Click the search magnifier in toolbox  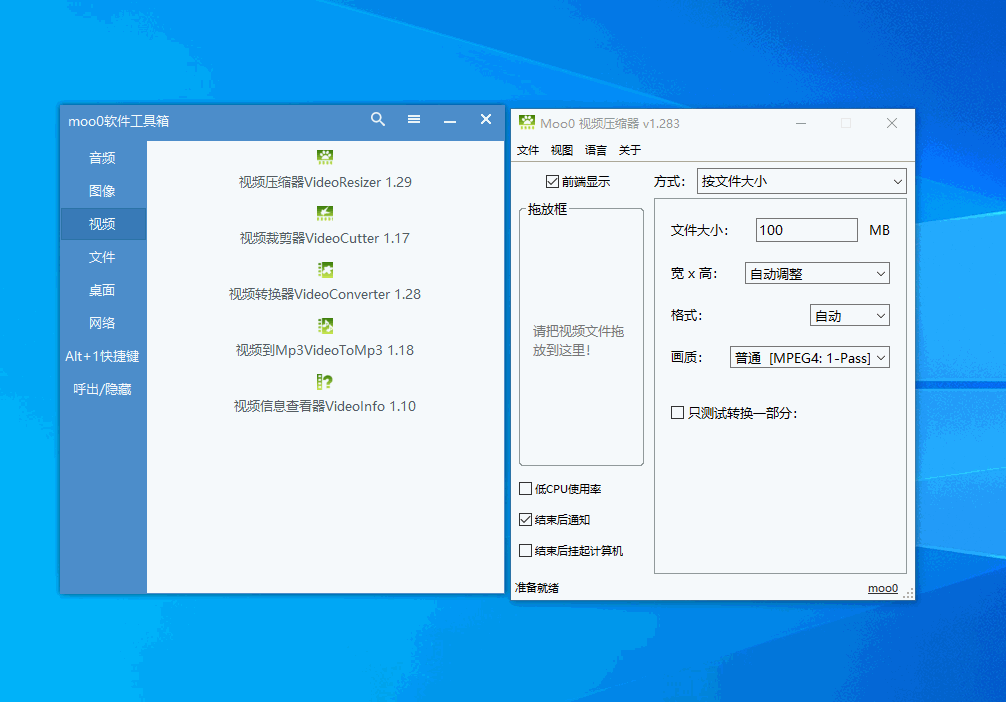coord(378,119)
